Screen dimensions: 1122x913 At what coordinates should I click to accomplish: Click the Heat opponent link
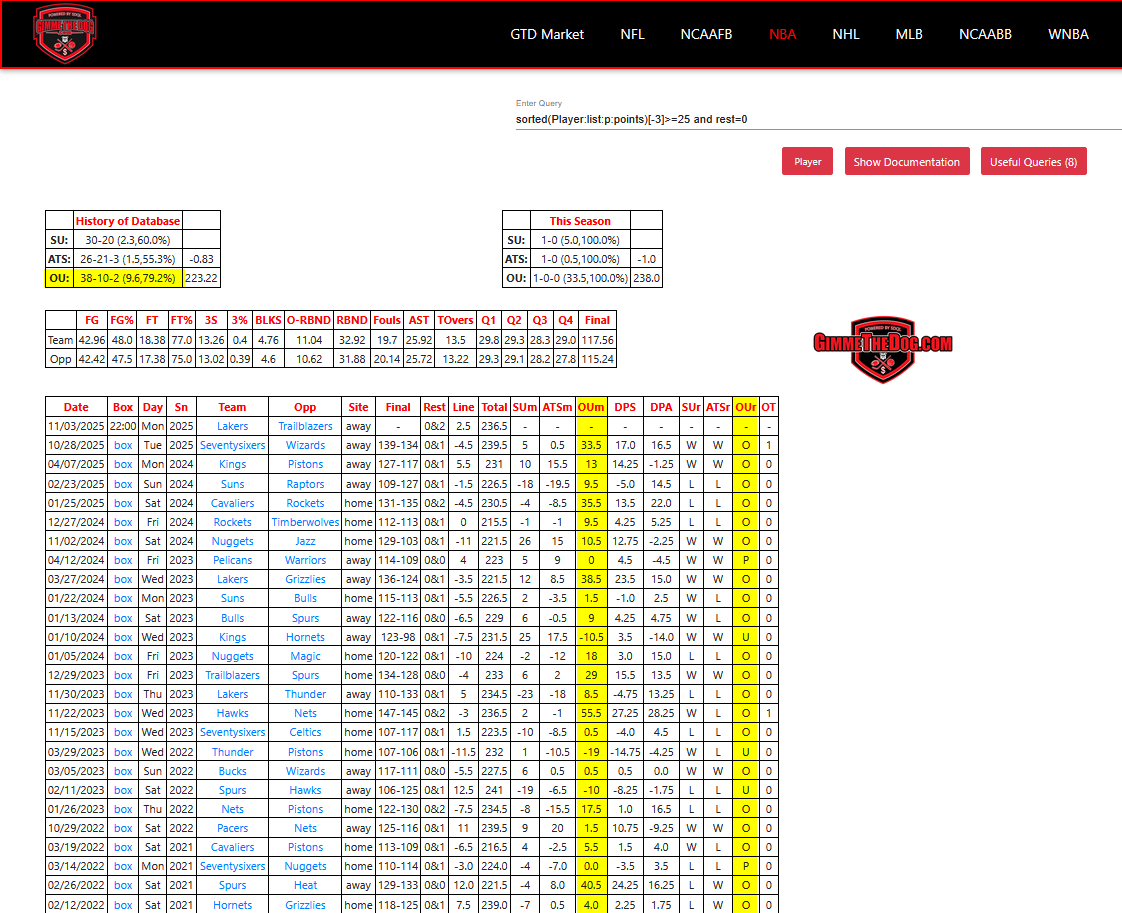coord(305,886)
